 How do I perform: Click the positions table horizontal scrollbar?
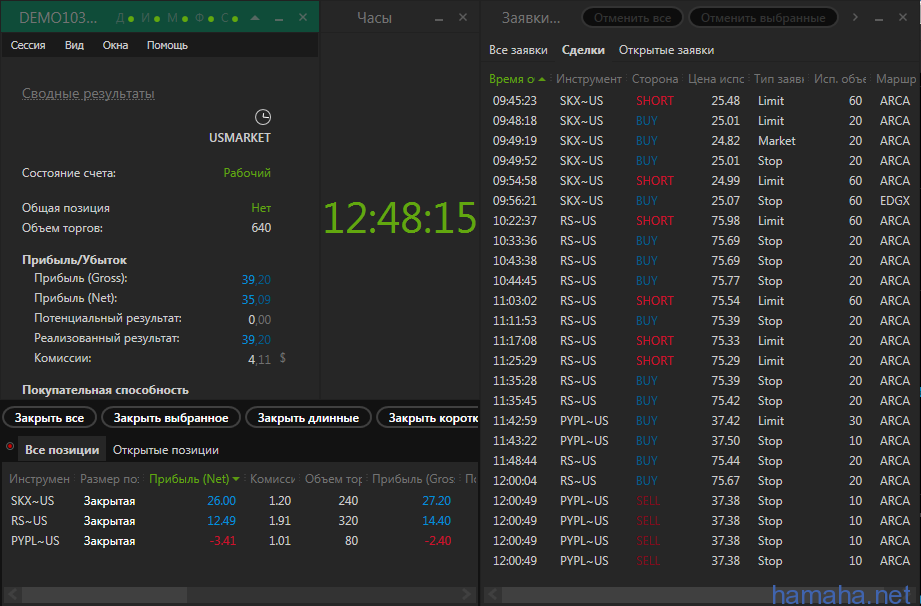[105, 594]
